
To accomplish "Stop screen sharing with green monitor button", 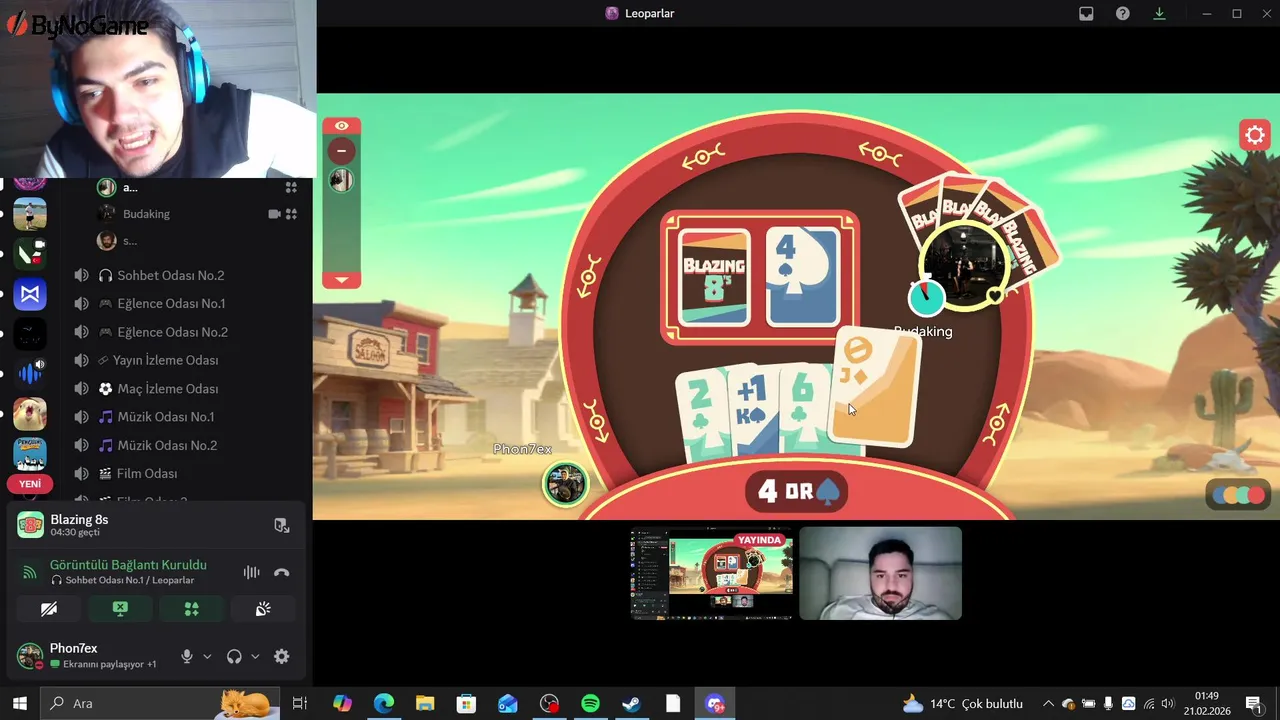I will 120,609.
